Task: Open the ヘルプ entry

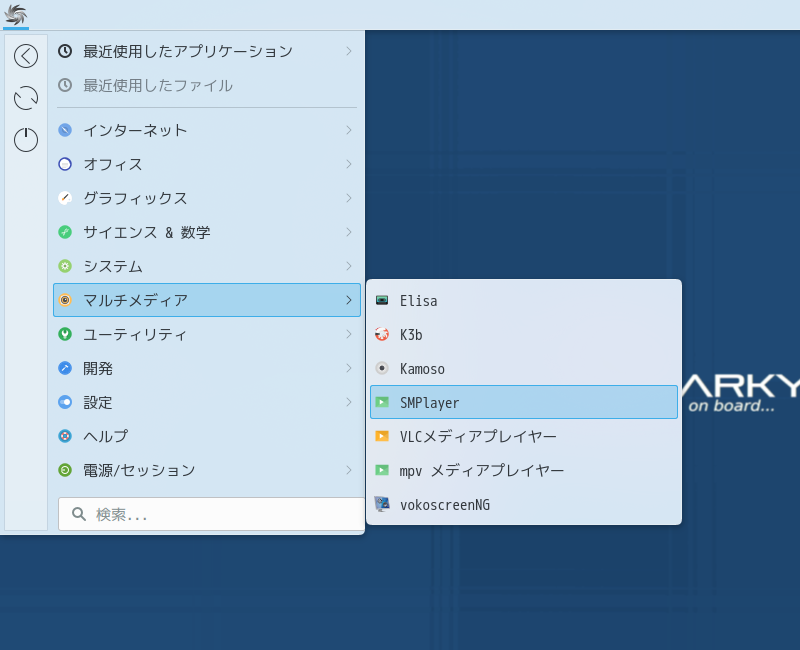Action: coord(207,436)
